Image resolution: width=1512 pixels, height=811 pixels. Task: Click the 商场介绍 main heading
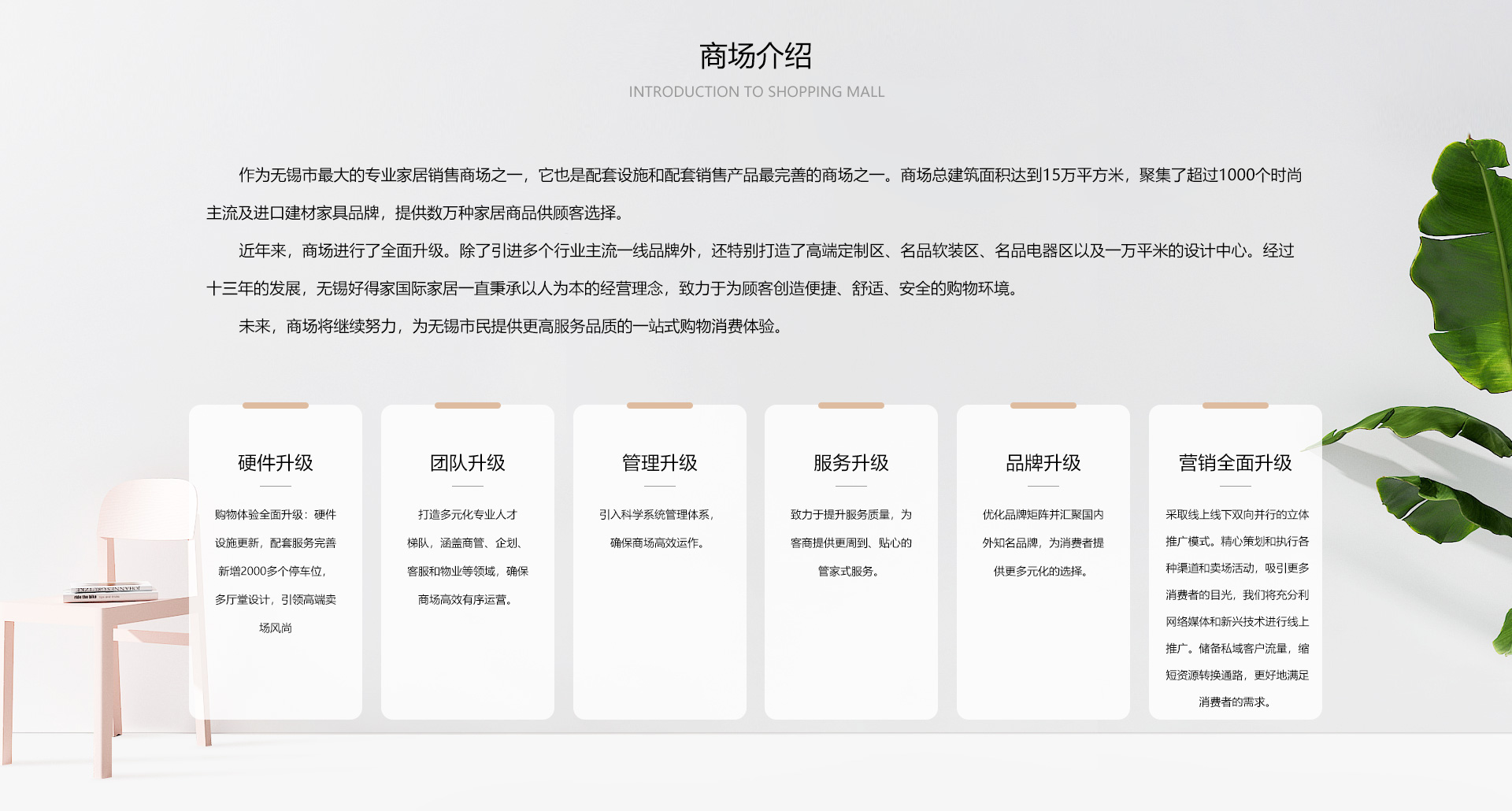[755, 56]
